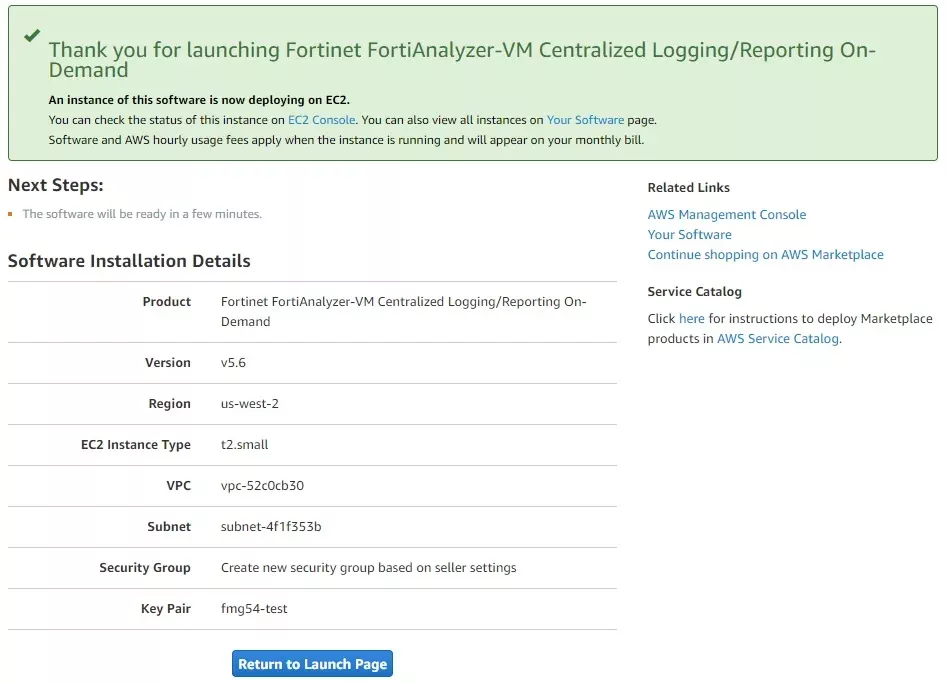Viewport: 946px width, 684px height.
Task: Click the Product name value in the table
Action: pyautogui.click(x=404, y=311)
